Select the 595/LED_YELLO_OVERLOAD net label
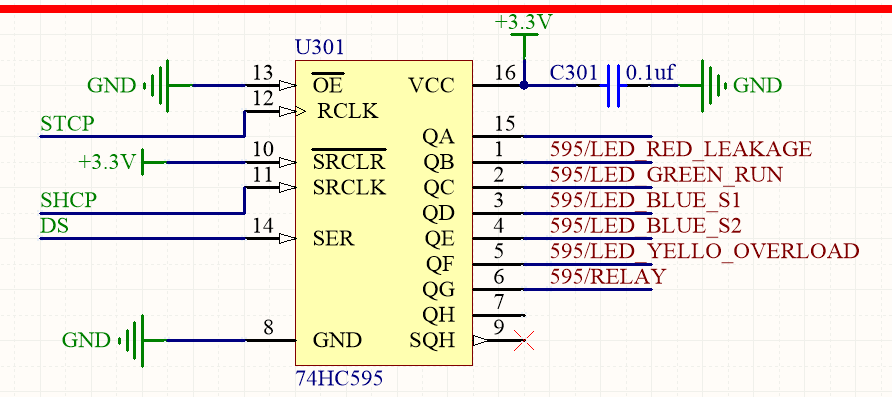The width and height of the screenshot is (892, 397). (x=704, y=251)
